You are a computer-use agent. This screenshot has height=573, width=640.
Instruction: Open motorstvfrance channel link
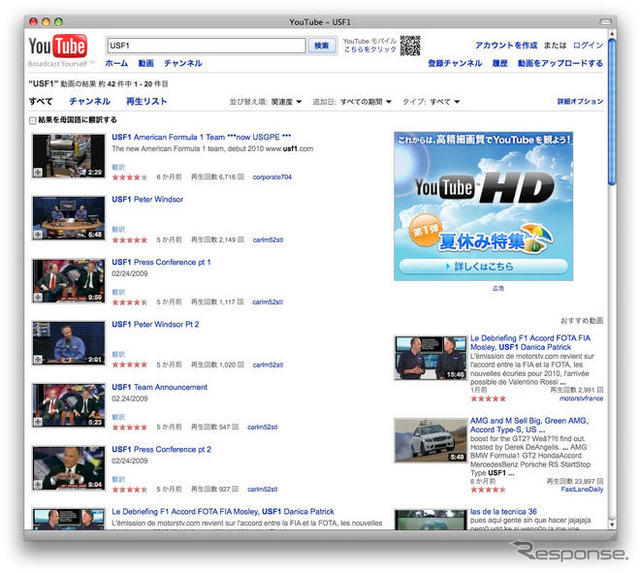point(581,398)
